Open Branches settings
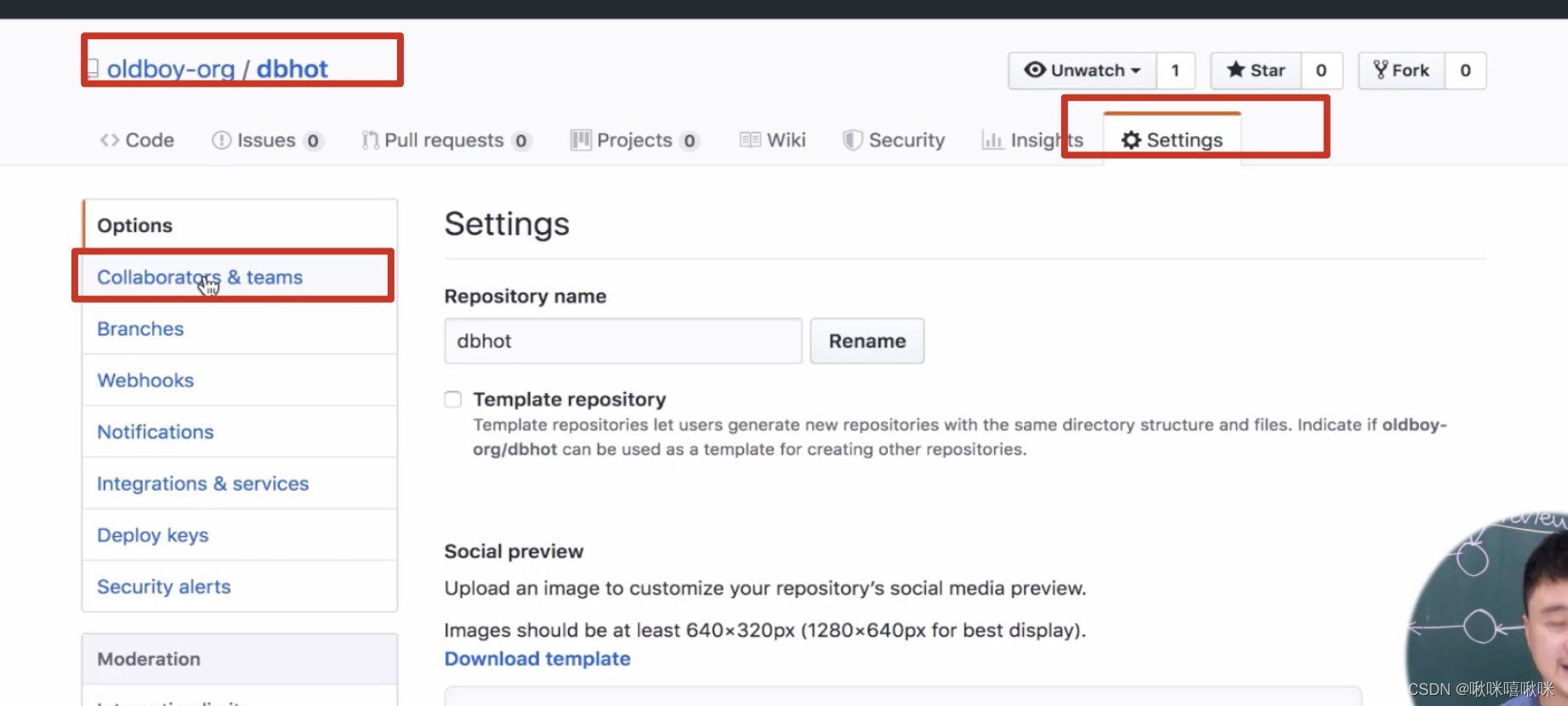Screen dimensions: 1568x706 (240, 329)
